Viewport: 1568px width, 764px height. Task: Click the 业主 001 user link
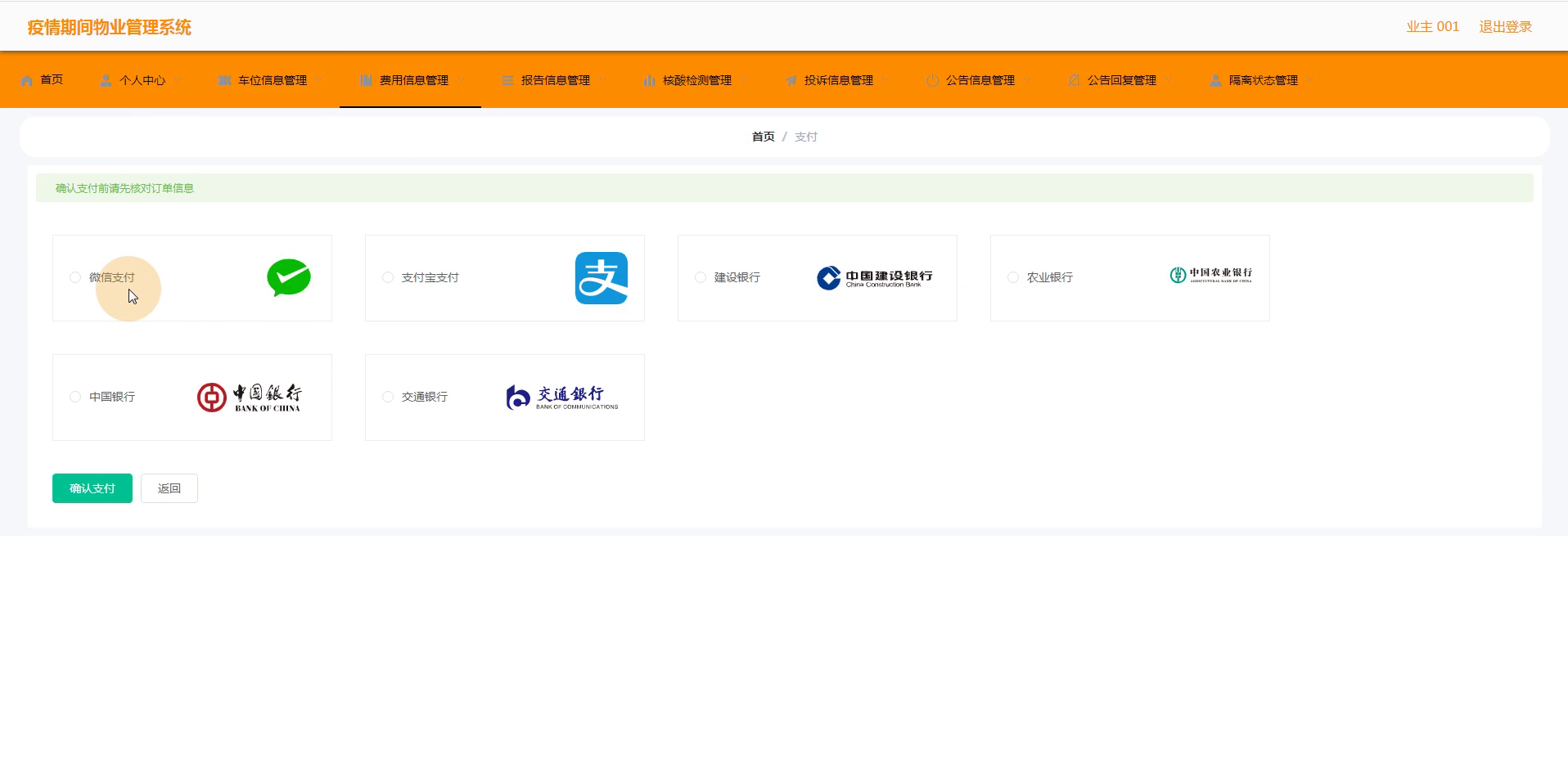(1433, 27)
